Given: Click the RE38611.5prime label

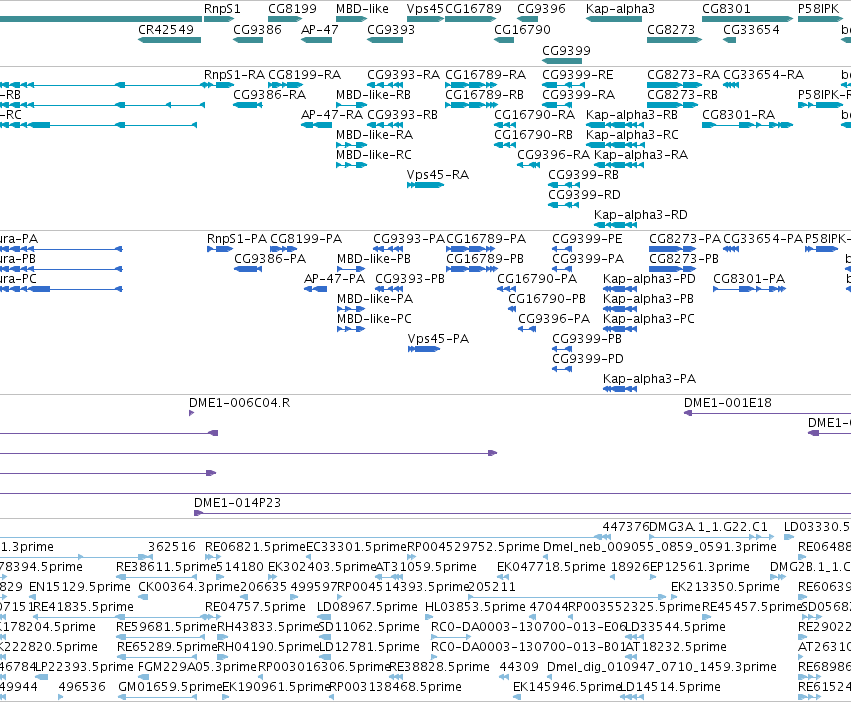Looking at the screenshot, I should point(166,566).
